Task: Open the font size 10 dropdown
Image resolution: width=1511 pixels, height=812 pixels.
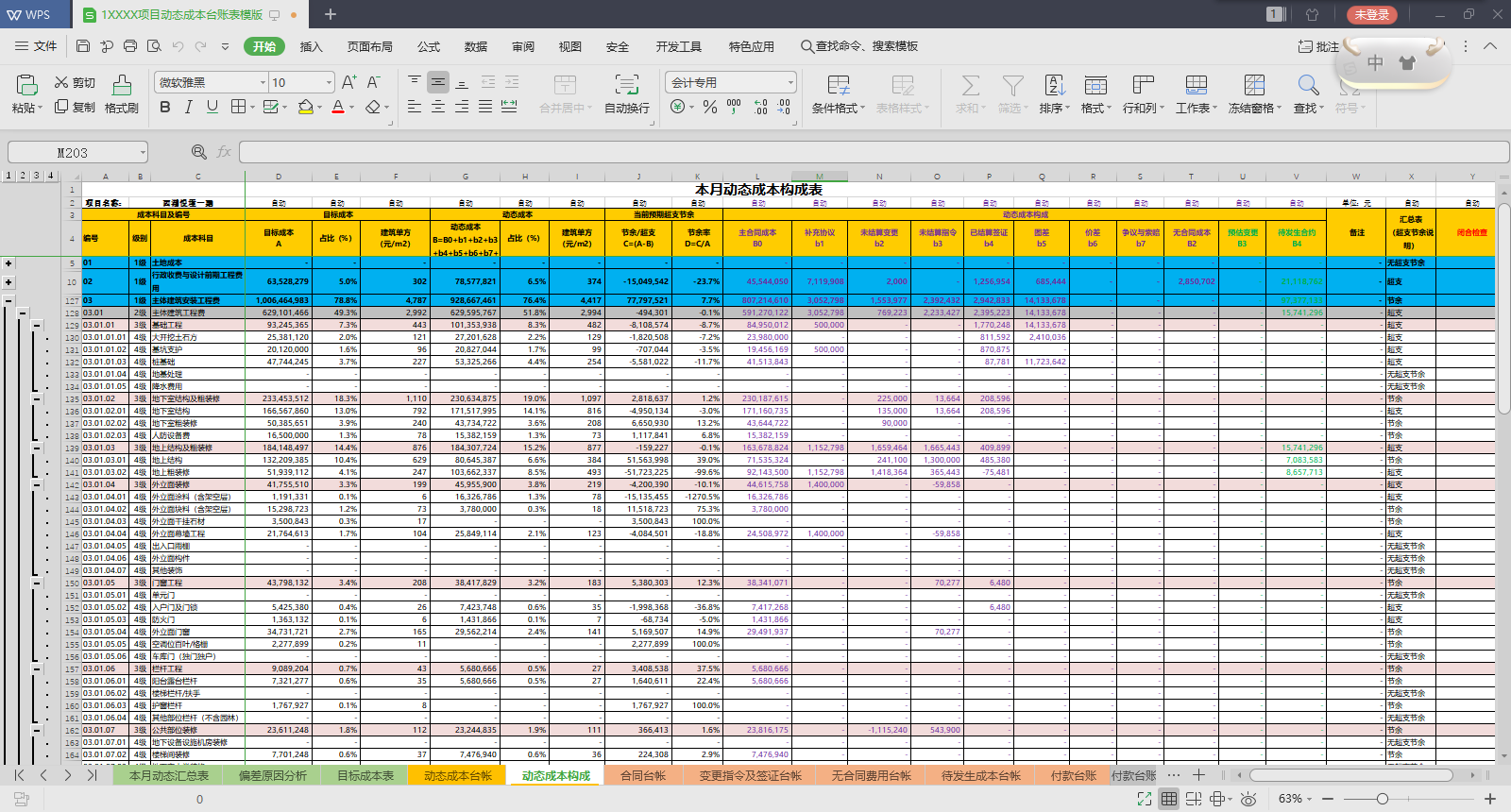Action: click(329, 82)
